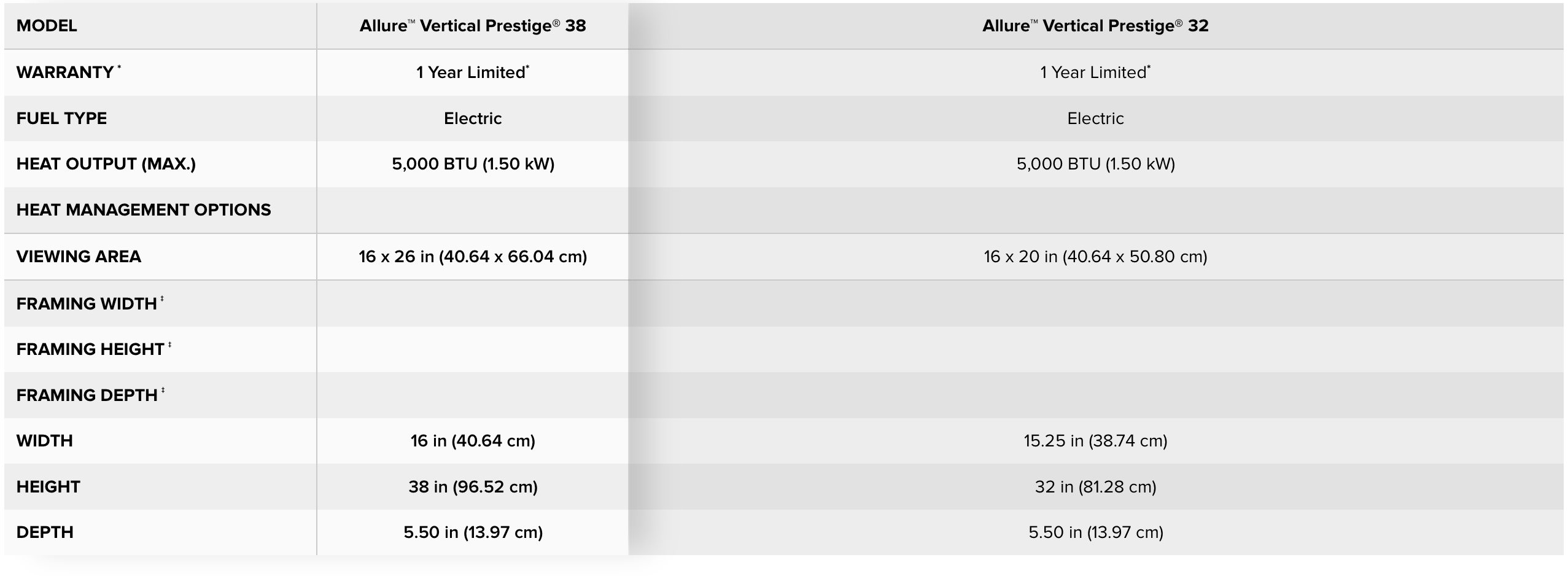
Task: Click the Prestige 38 warranty value
Action: click(472, 72)
